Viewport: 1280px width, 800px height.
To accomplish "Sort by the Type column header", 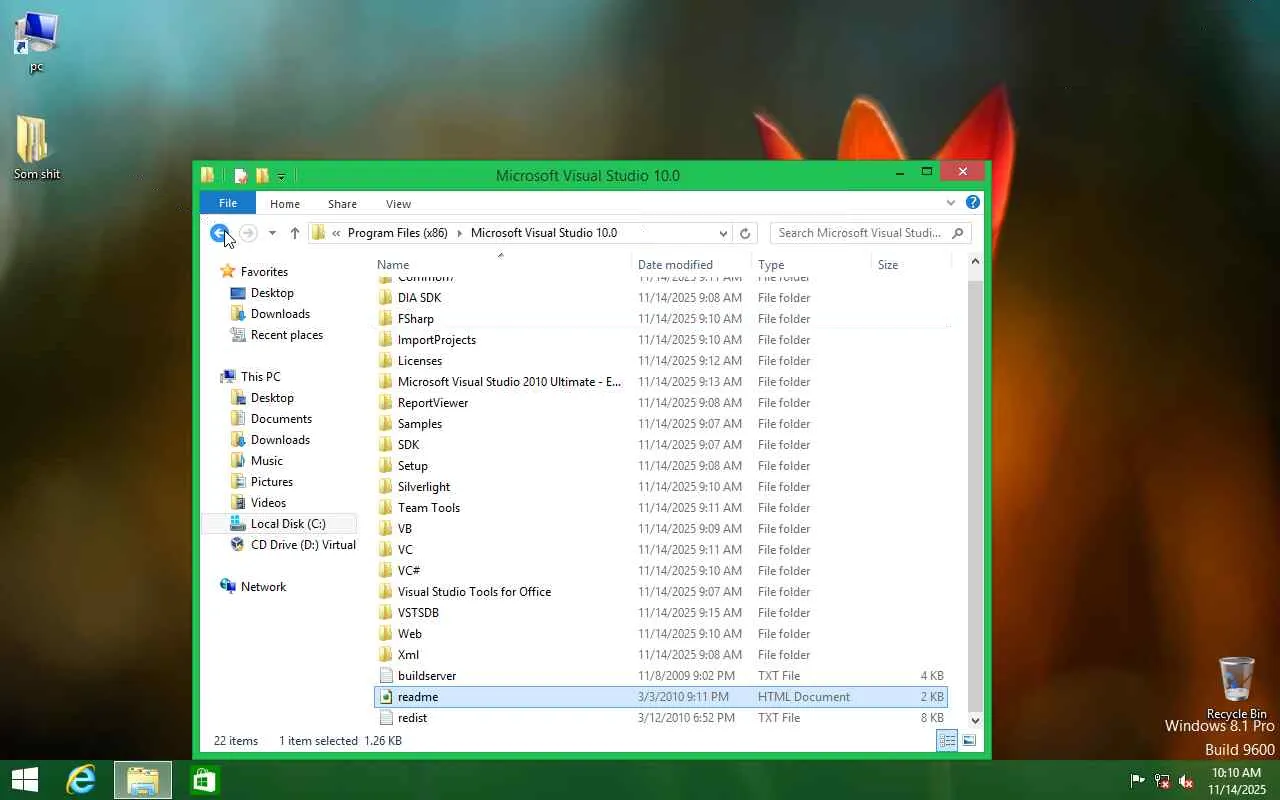I will [x=813, y=265].
